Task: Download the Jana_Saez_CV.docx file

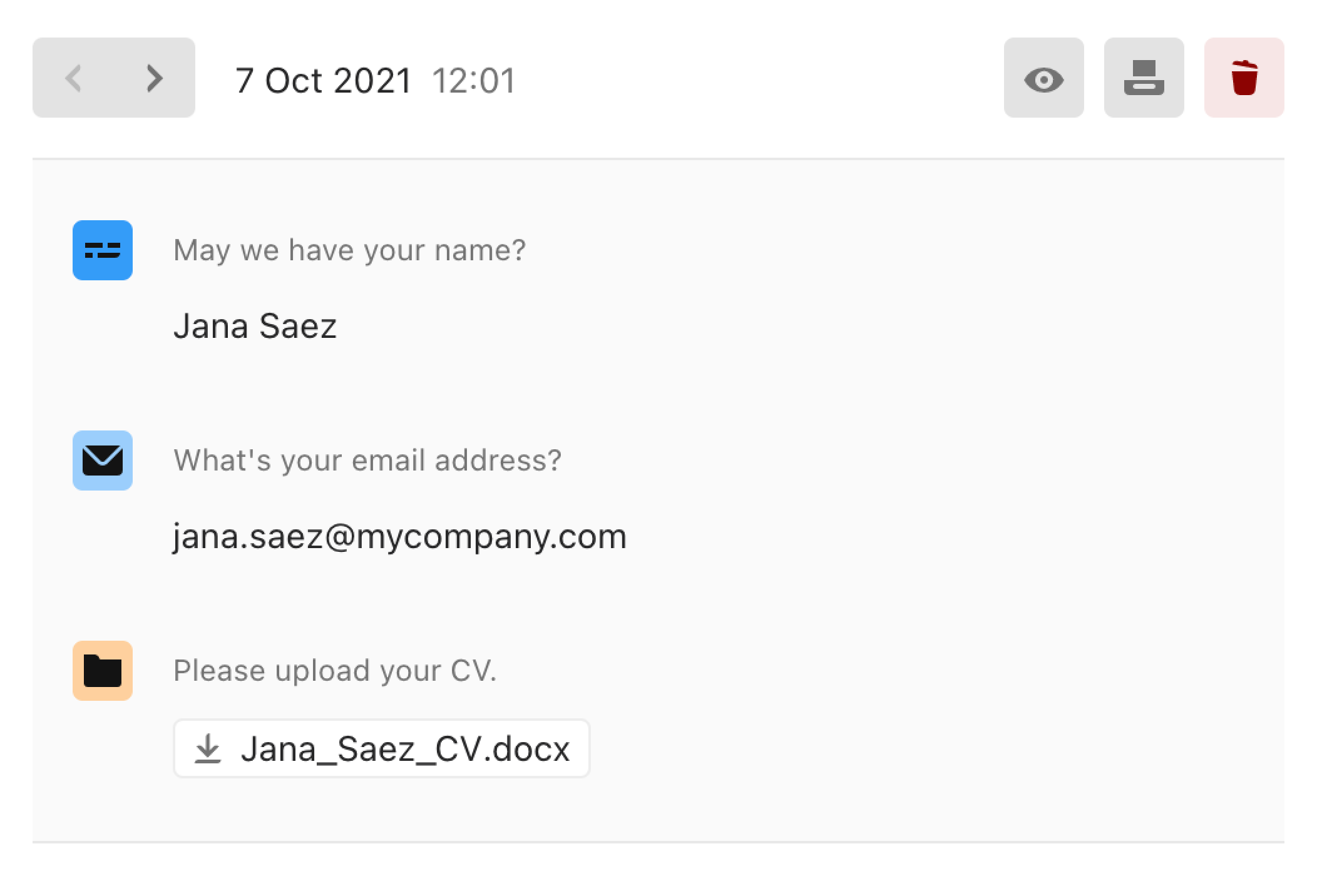Action: [382, 748]
